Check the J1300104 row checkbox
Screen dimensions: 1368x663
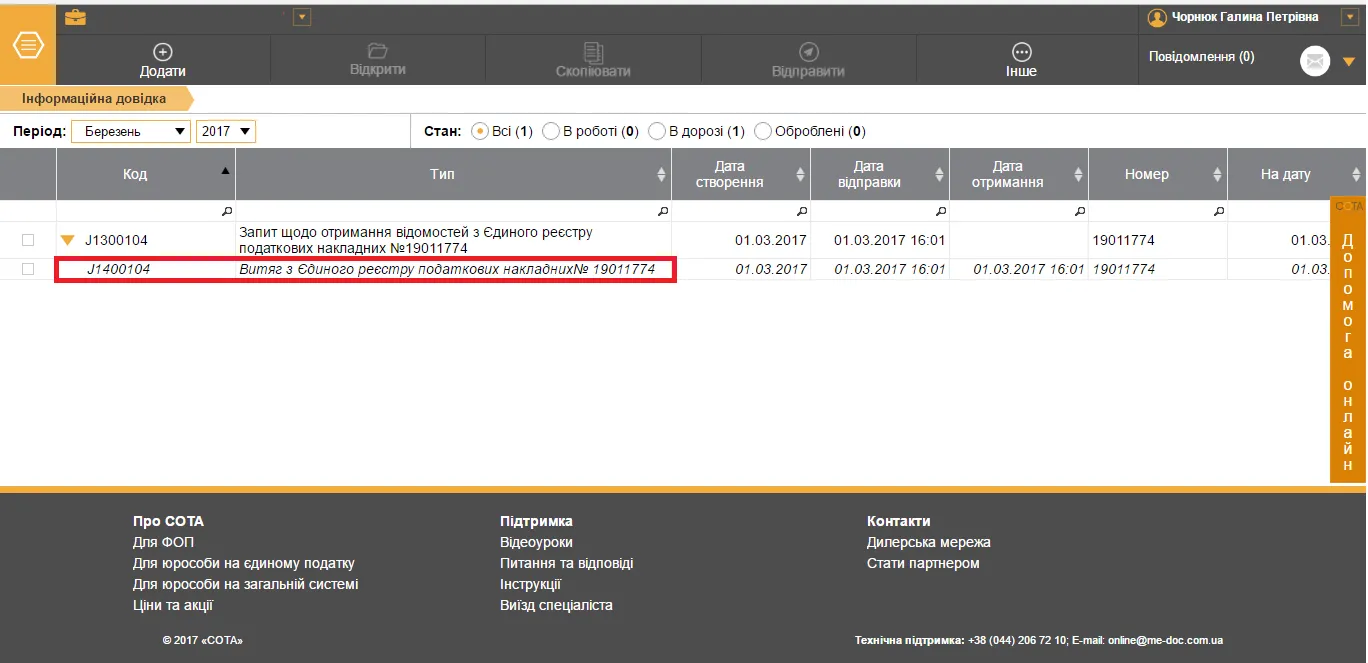(x=28, y=240)
